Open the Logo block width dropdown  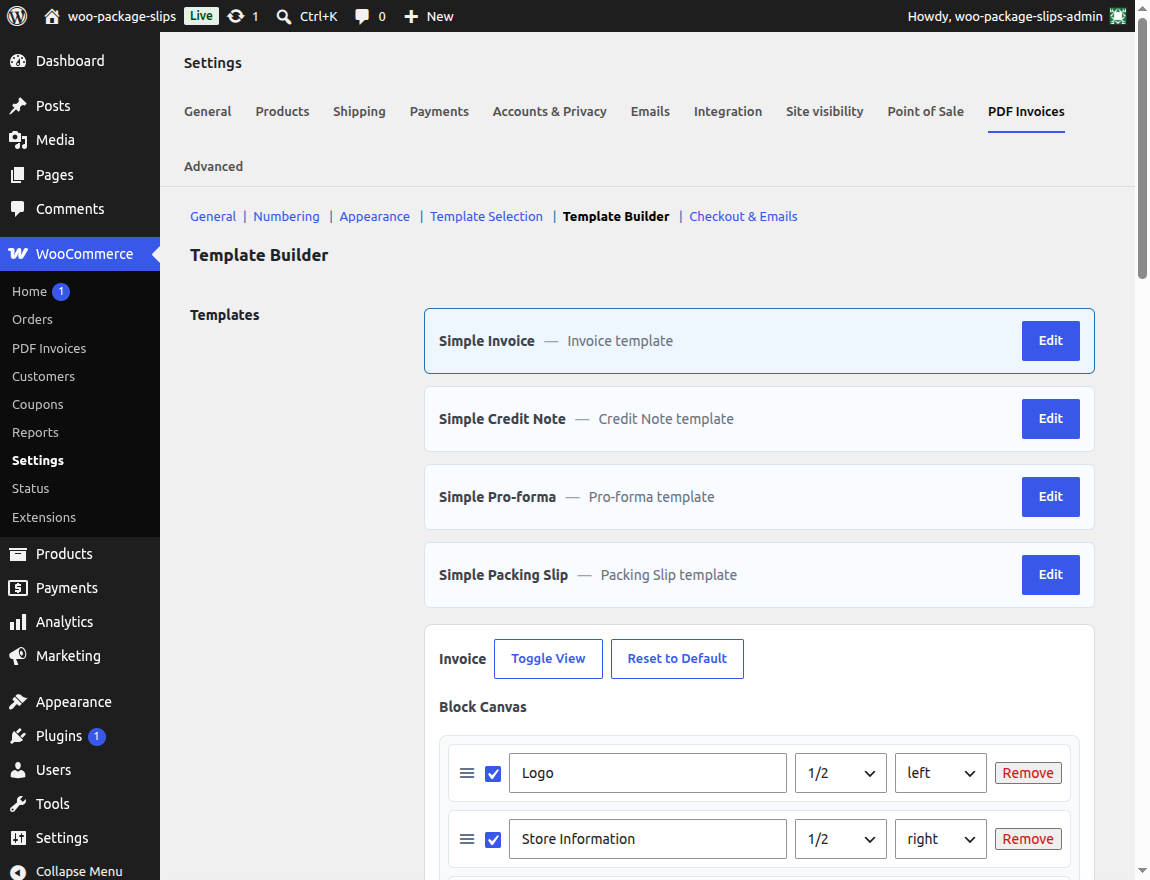[840, 773]
